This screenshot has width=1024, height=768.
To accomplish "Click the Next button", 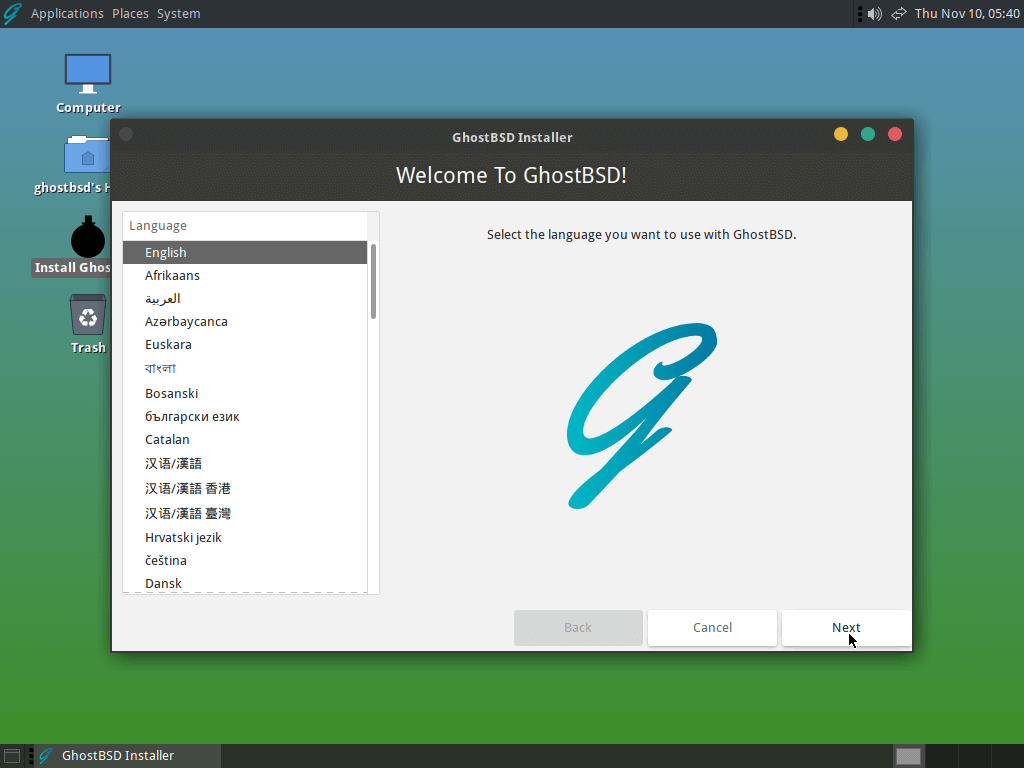I will [x=846, y=628].
